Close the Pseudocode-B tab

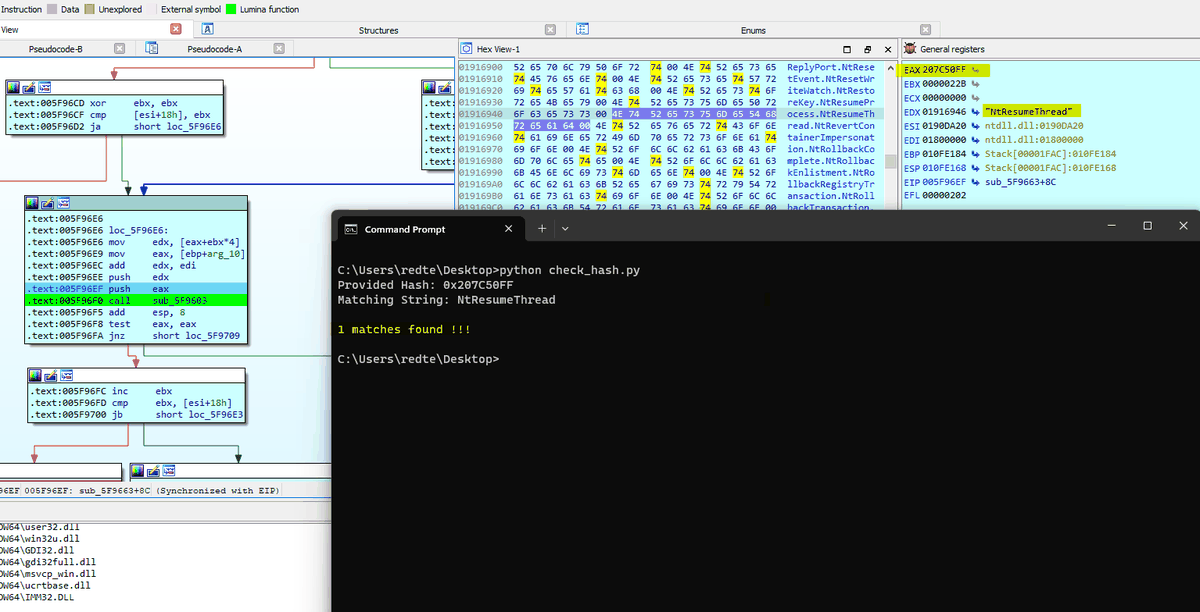tap(120, 48)
